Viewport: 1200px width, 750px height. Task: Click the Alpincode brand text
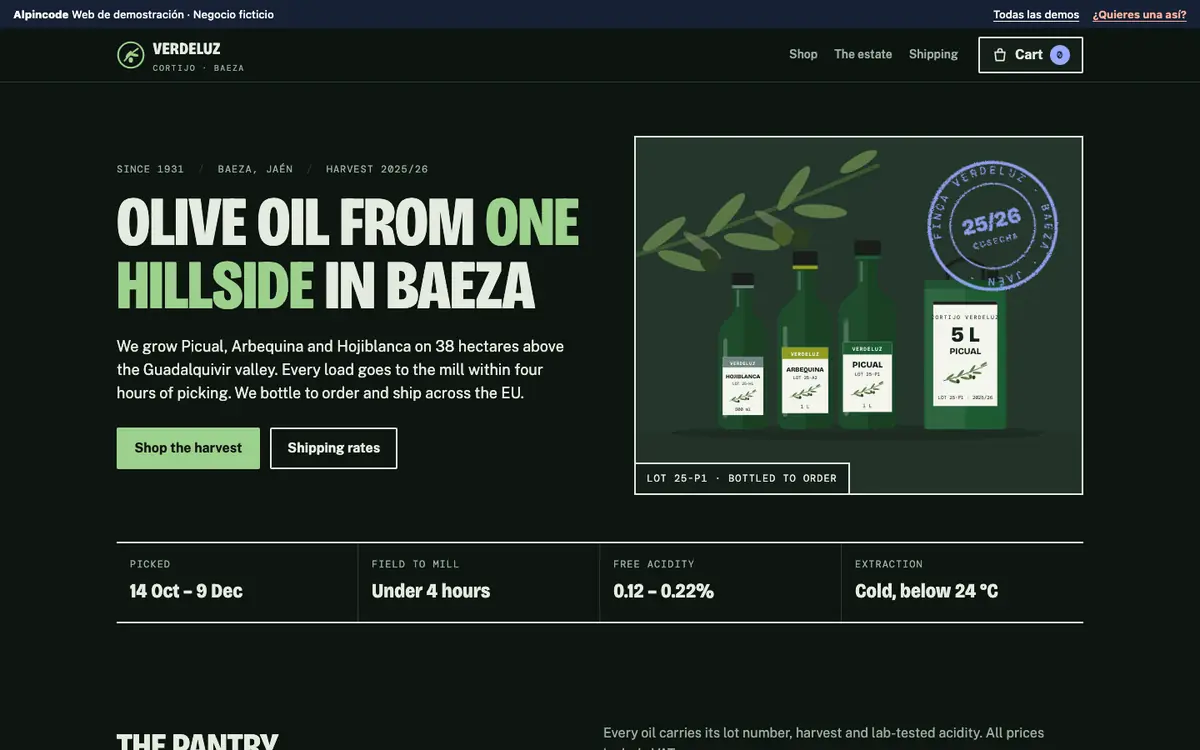(x=41, y=14)
